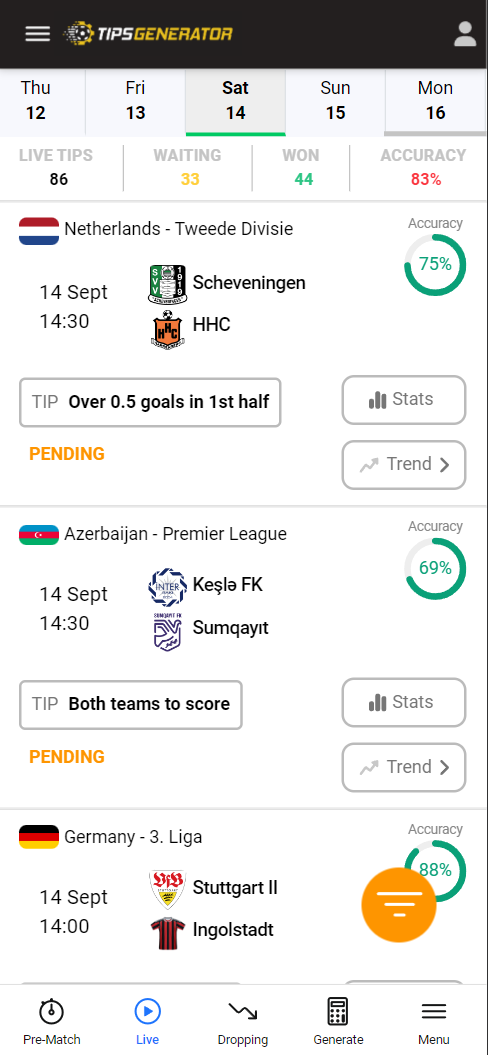The width and height of the screenshot is (488, 1055).
Task: Open the user profile icon
Action: (x=465, y=34)
